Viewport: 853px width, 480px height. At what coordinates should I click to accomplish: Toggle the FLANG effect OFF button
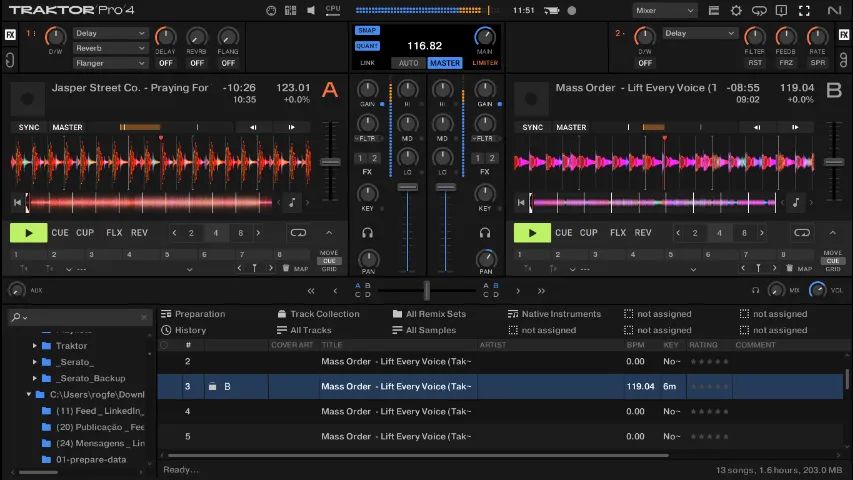(228, 63)
